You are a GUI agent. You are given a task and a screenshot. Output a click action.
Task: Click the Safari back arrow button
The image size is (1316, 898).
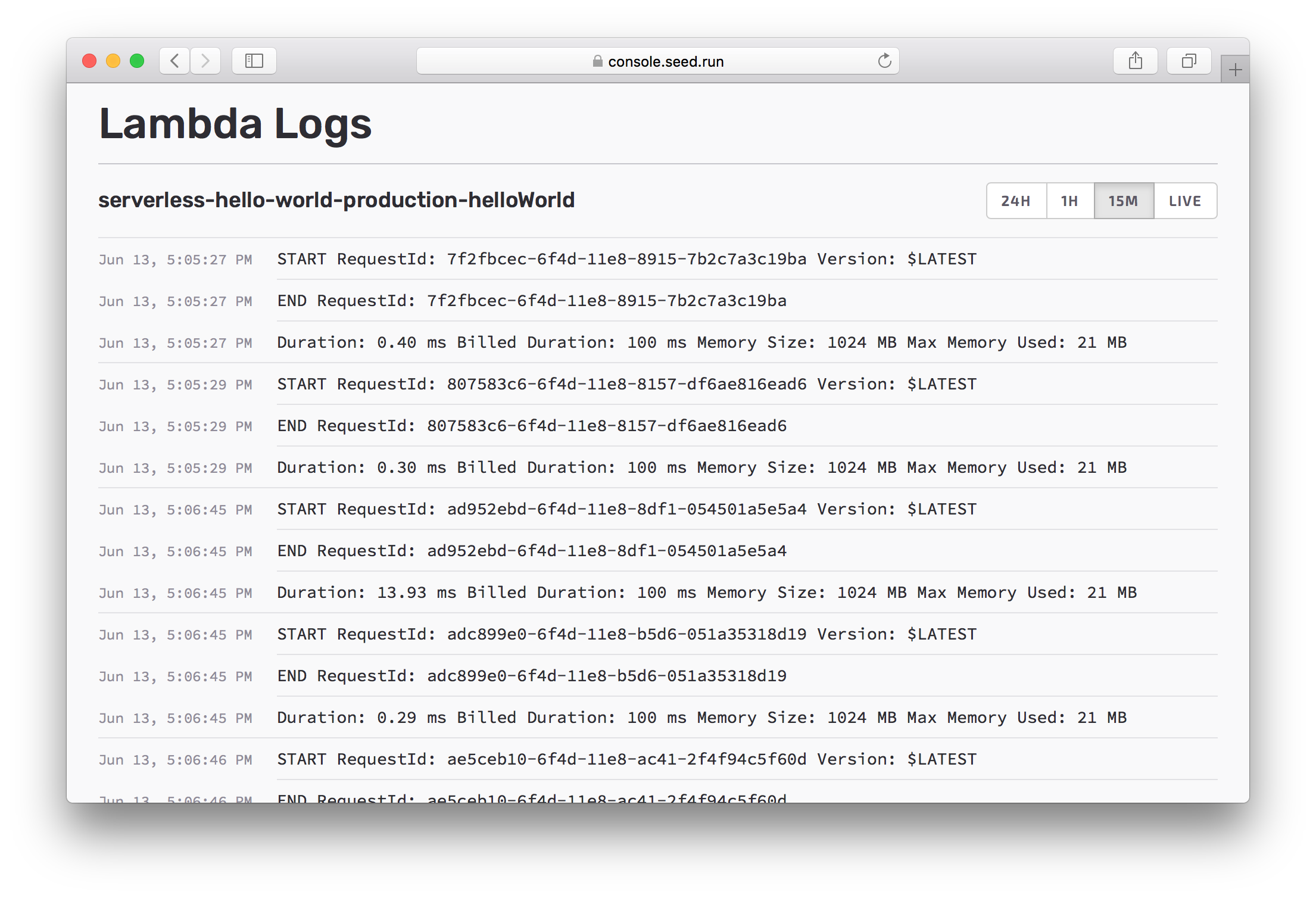[x=174, y=61]
